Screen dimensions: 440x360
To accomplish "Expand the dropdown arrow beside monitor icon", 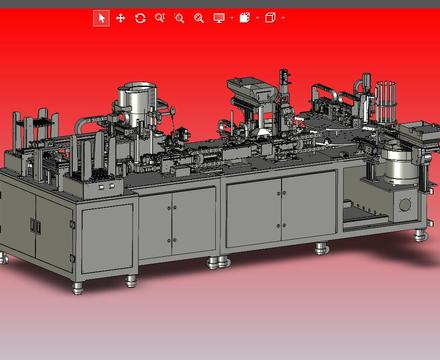I will pyautogui.click(x=232, y=18).
